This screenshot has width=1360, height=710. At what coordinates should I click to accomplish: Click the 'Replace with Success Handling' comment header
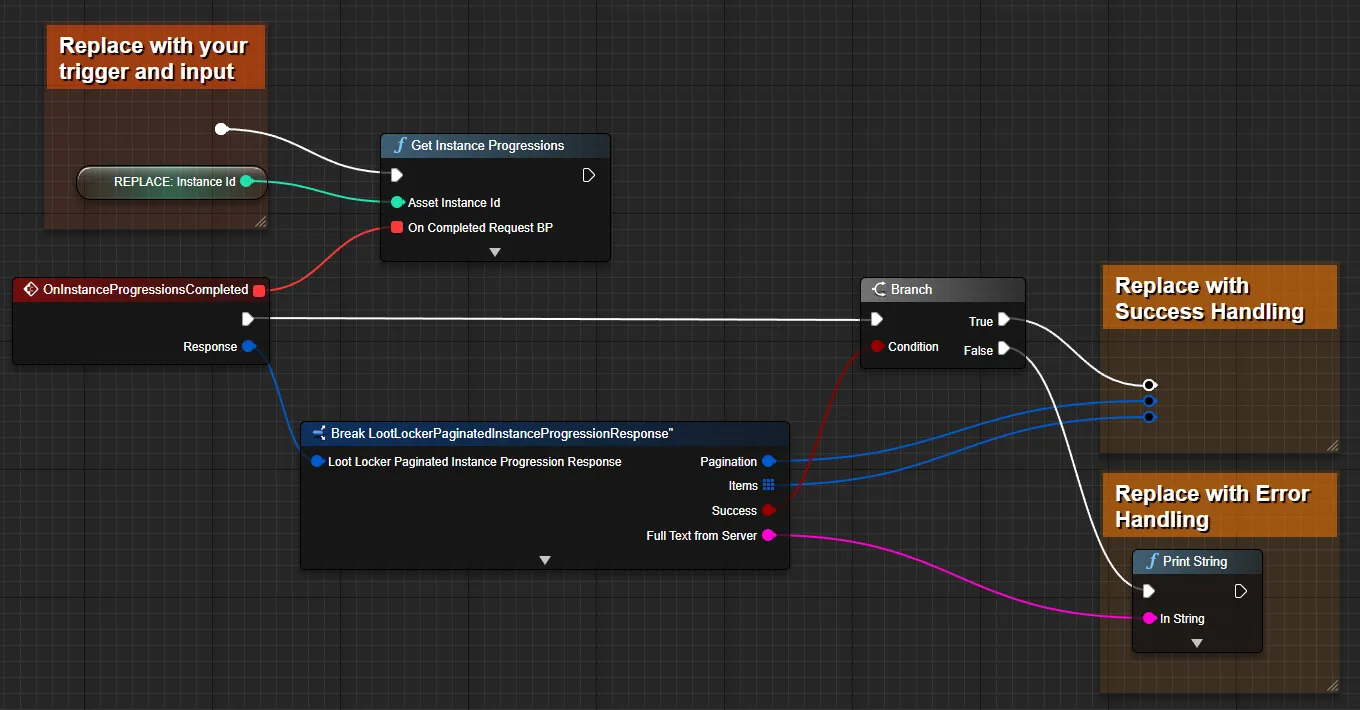[1219, 298]
